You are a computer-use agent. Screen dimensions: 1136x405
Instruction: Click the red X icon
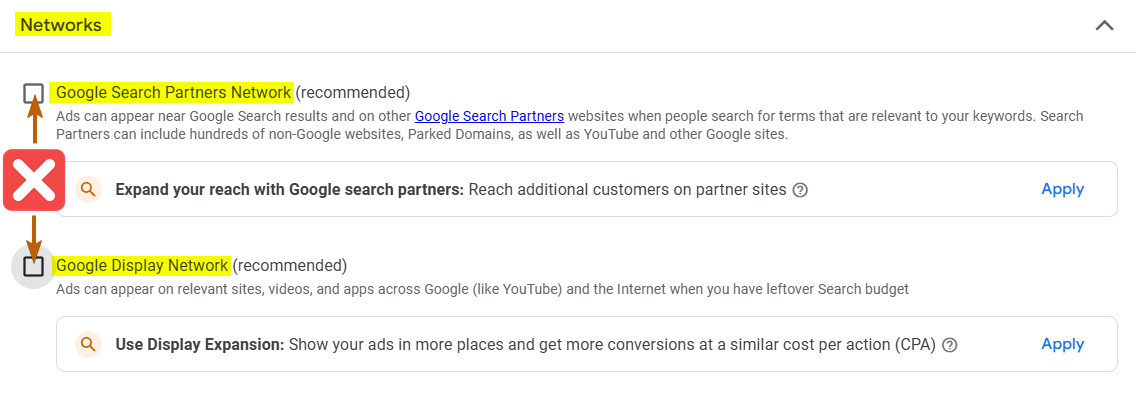pos(34,180)
